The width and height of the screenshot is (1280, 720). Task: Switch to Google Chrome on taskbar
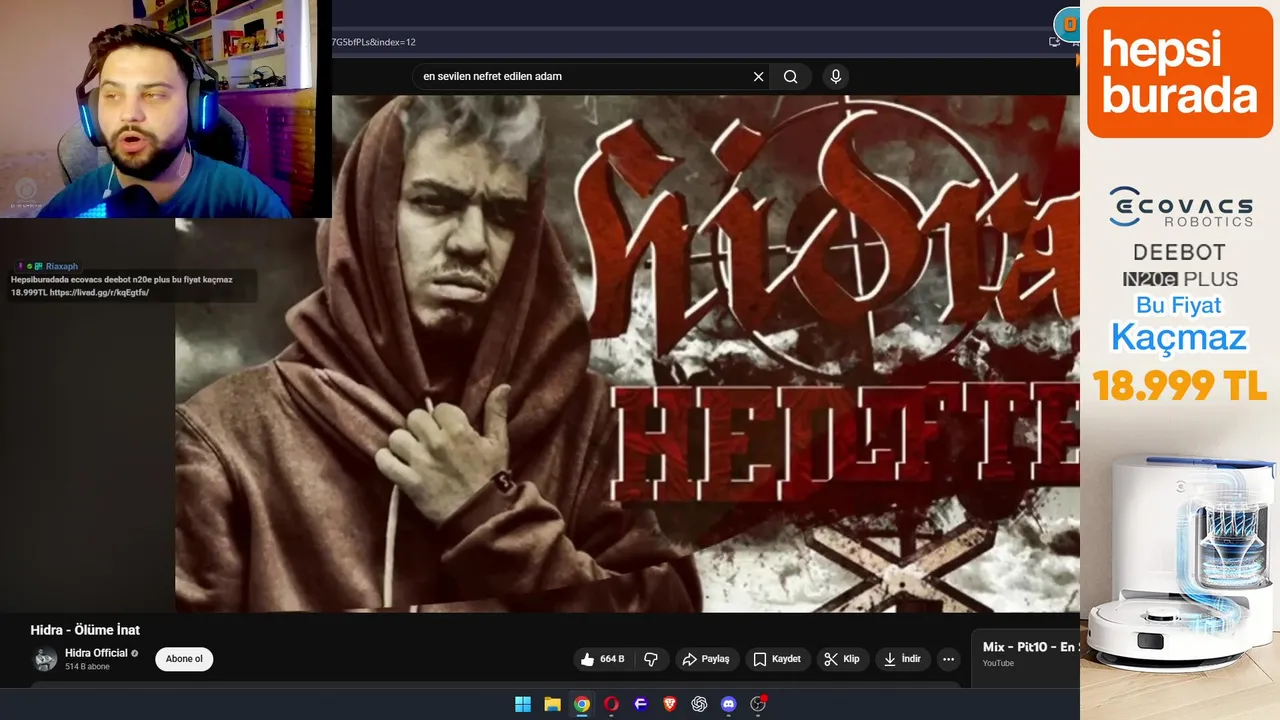(x=581, y=704)
